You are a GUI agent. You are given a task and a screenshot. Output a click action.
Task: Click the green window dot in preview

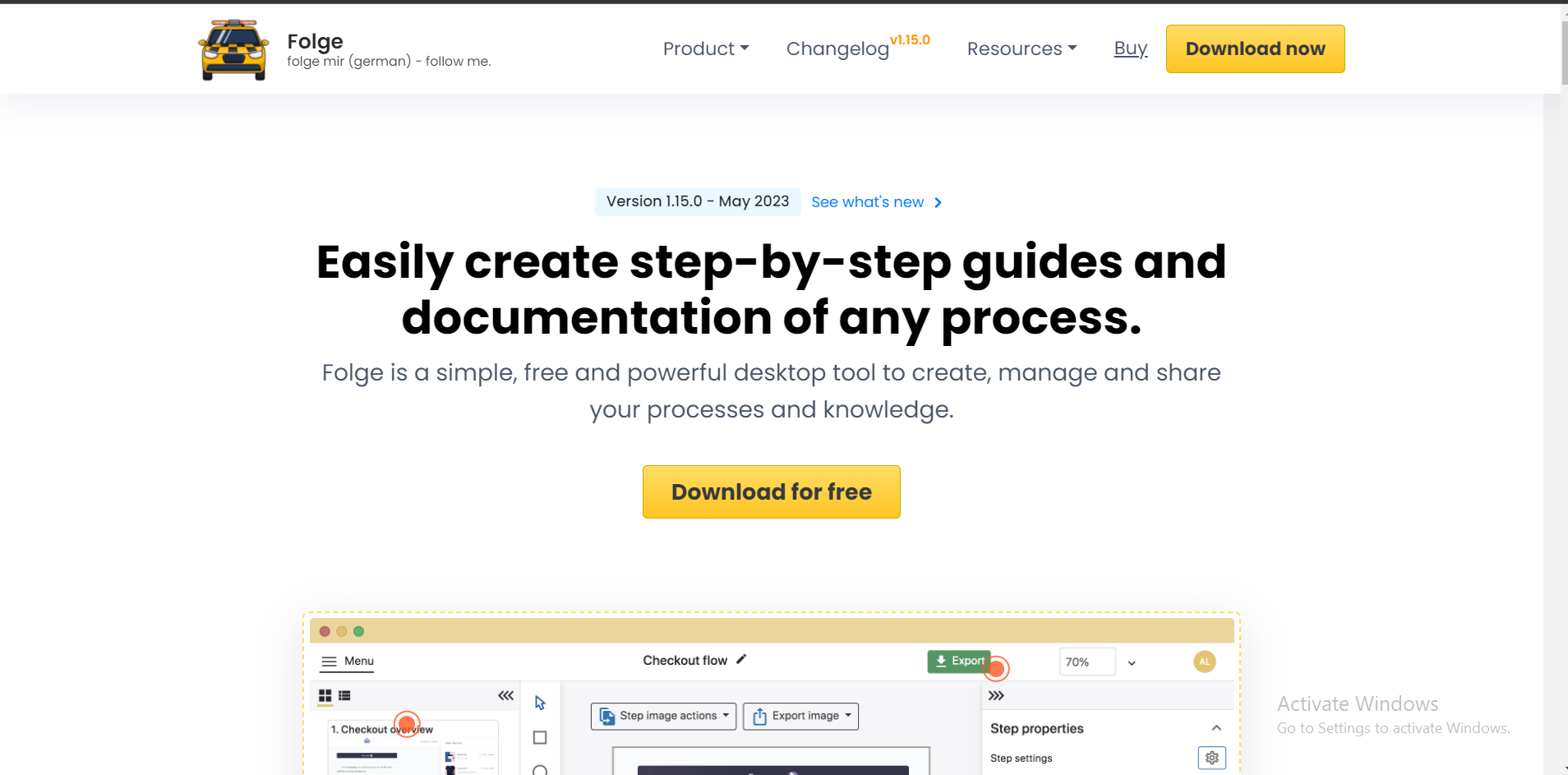pyautogui.click(x=358, y=631)
